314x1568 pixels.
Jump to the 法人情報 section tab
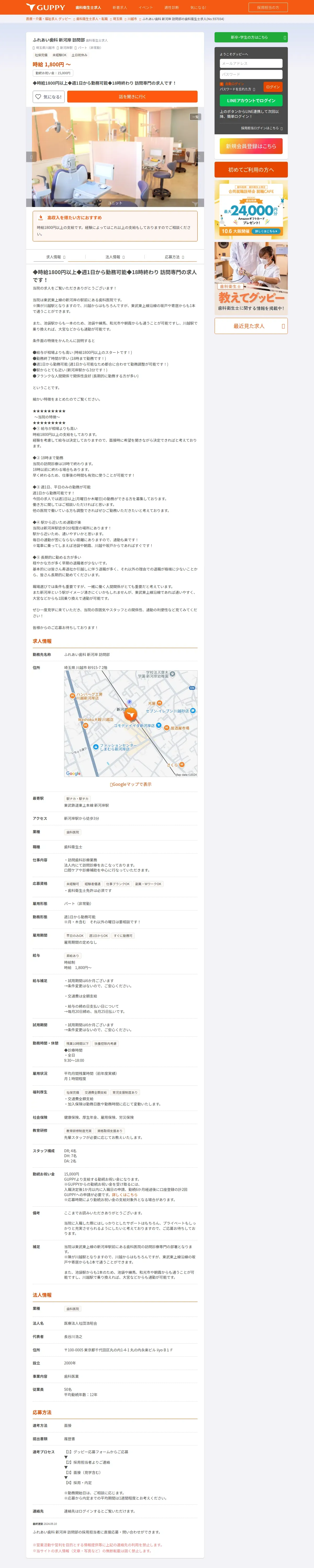click(115, 257)
